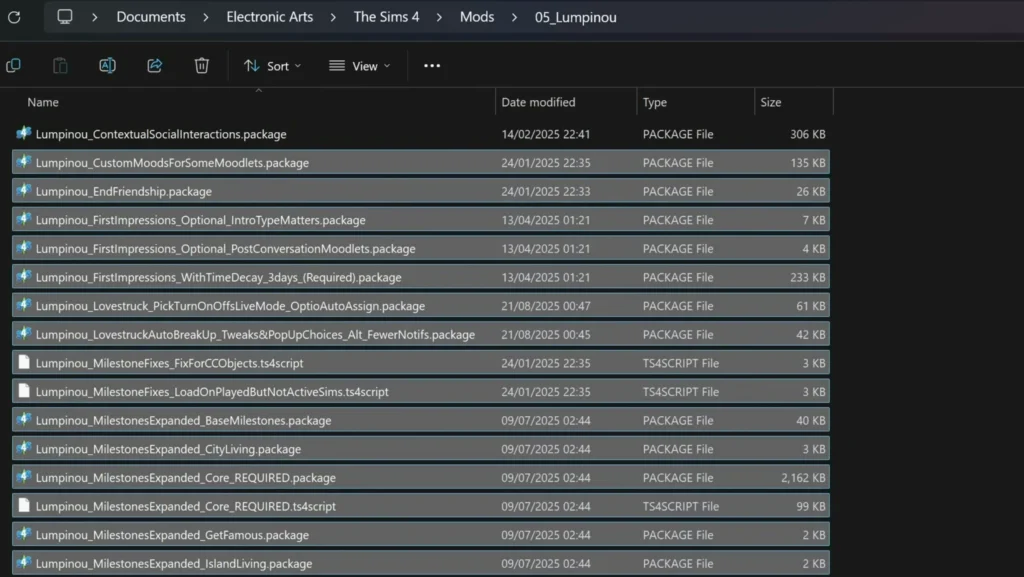This screenshot has width=1024, height=577.
Task: Select Lumpinou_ContextualSocialInteractions.package file
Action: [x=161, y=134]
